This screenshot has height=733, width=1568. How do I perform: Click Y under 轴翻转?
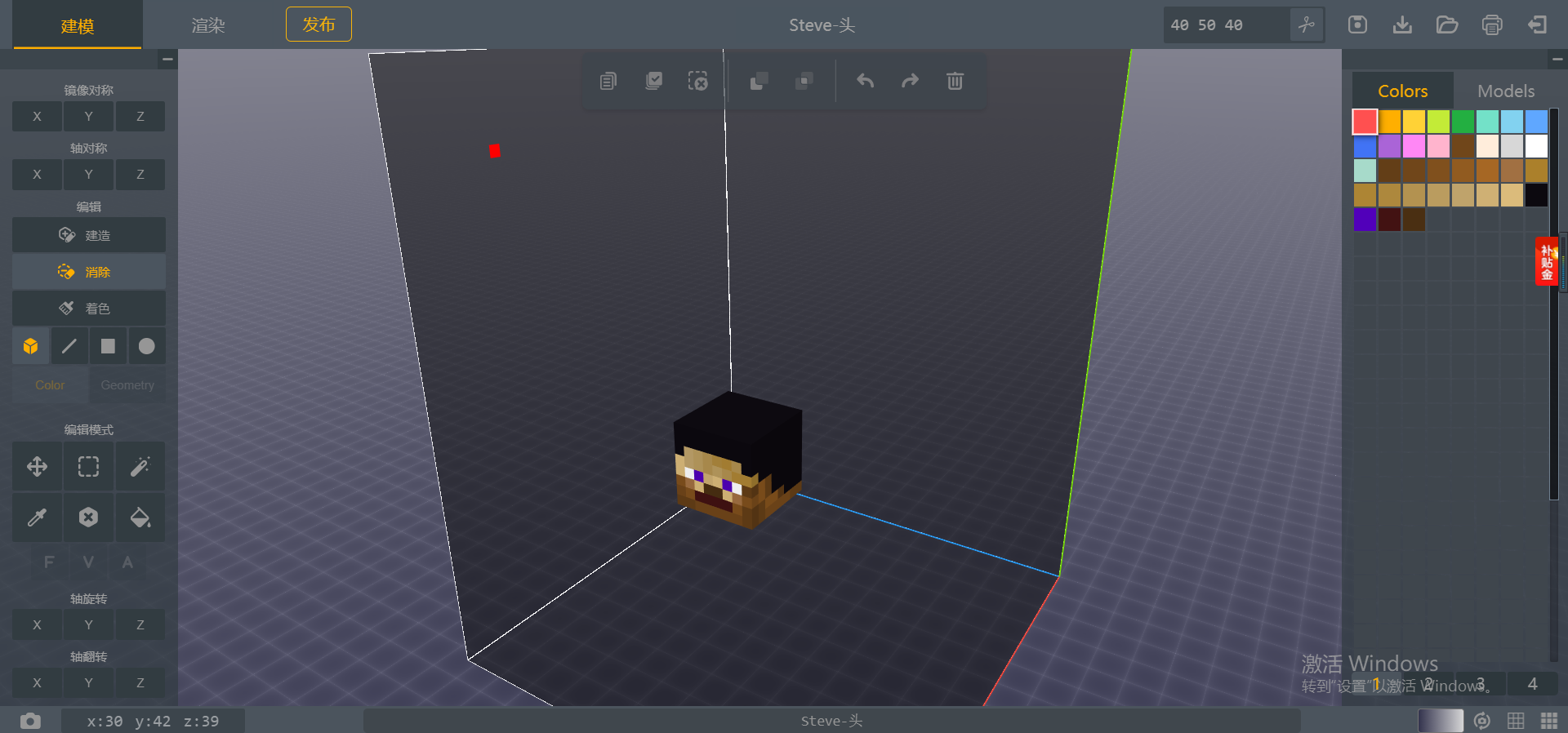tap(88, 683)
